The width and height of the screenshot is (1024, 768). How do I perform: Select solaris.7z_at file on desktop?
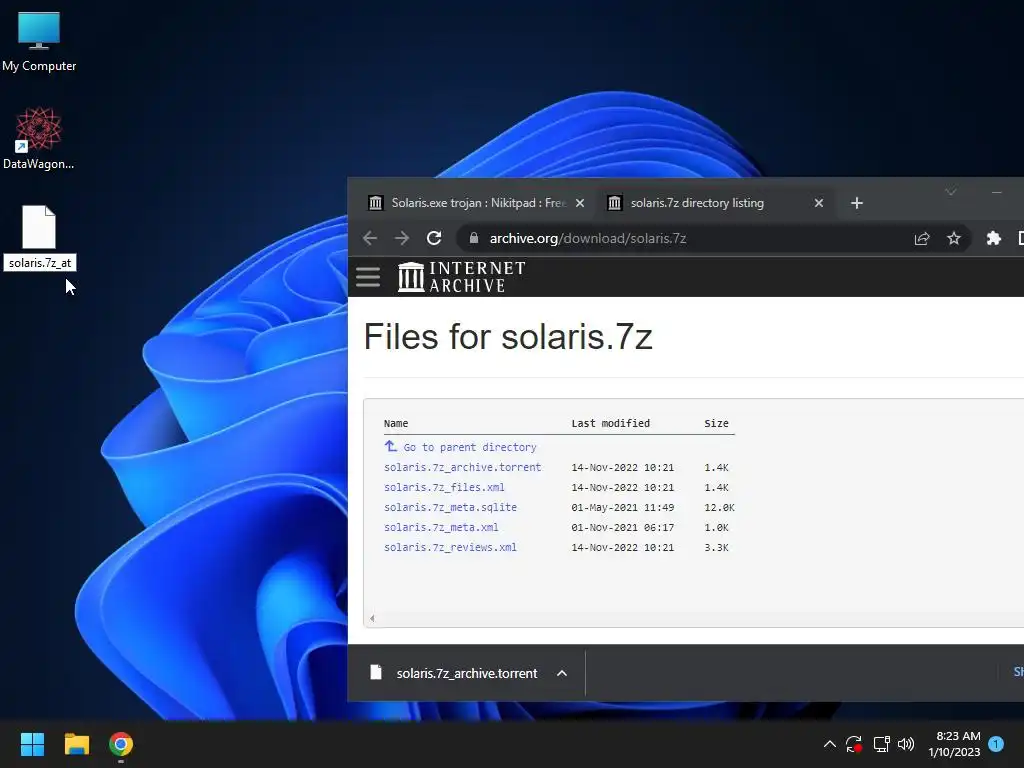[39, 238]
